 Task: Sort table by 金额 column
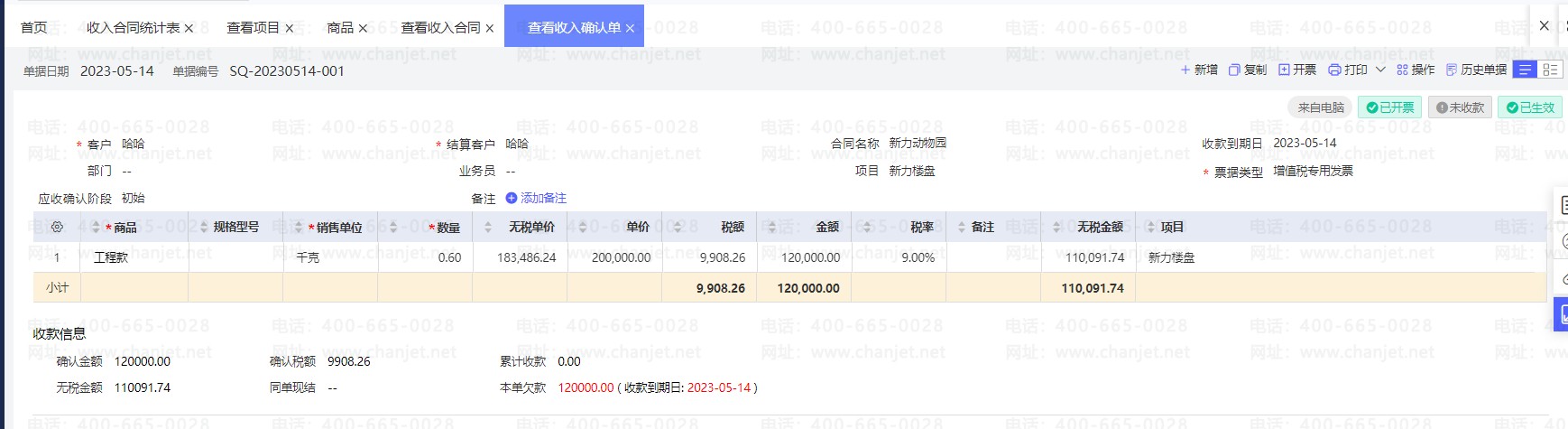click(x=772, y=228)
